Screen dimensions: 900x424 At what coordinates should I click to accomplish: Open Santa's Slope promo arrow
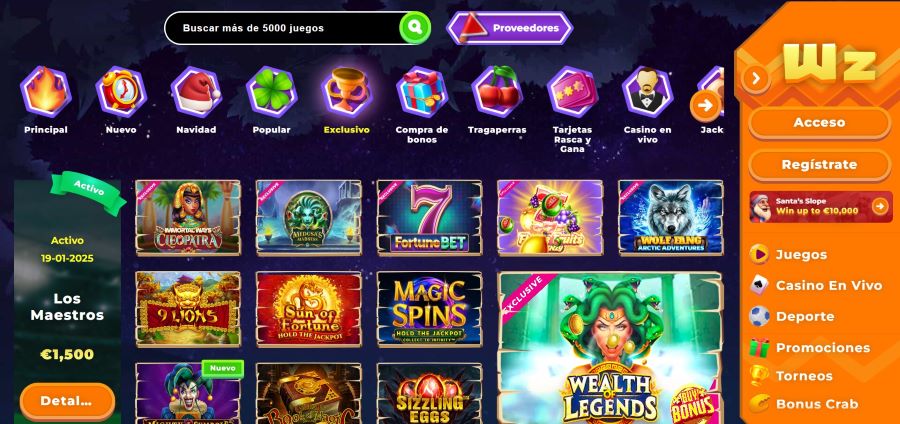879,207
